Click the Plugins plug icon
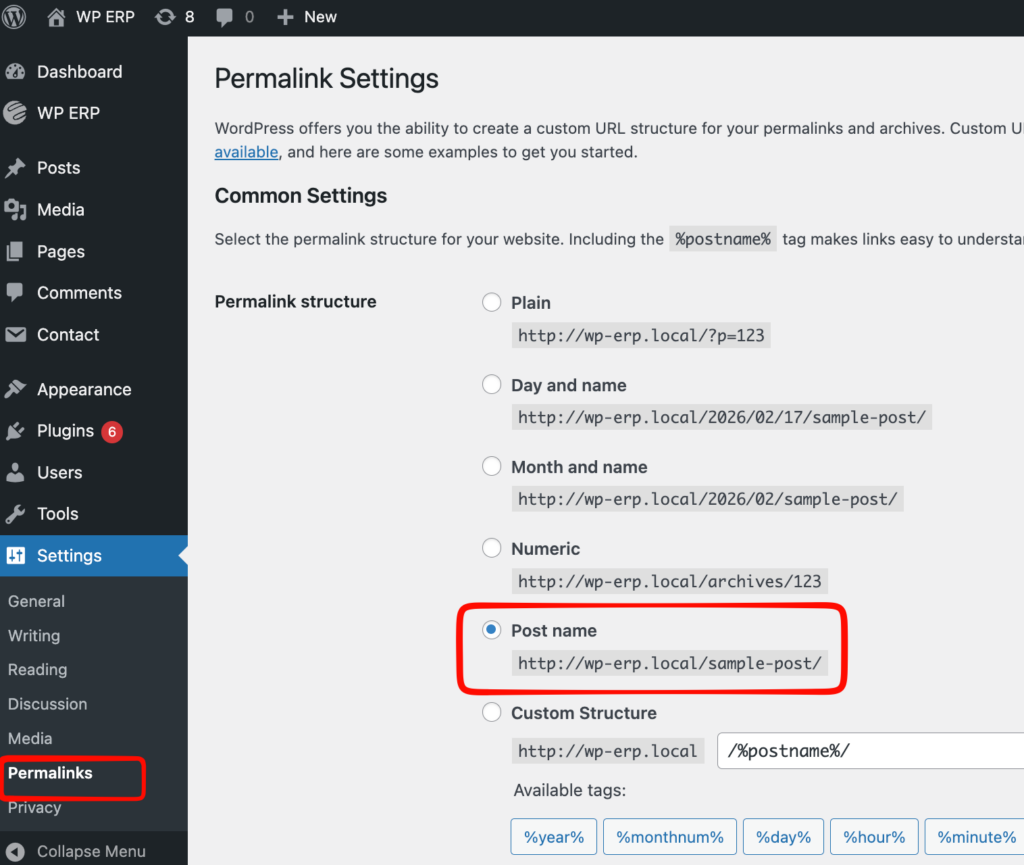Viewport: 1024px width, 865px height. (x=15, y=431)
